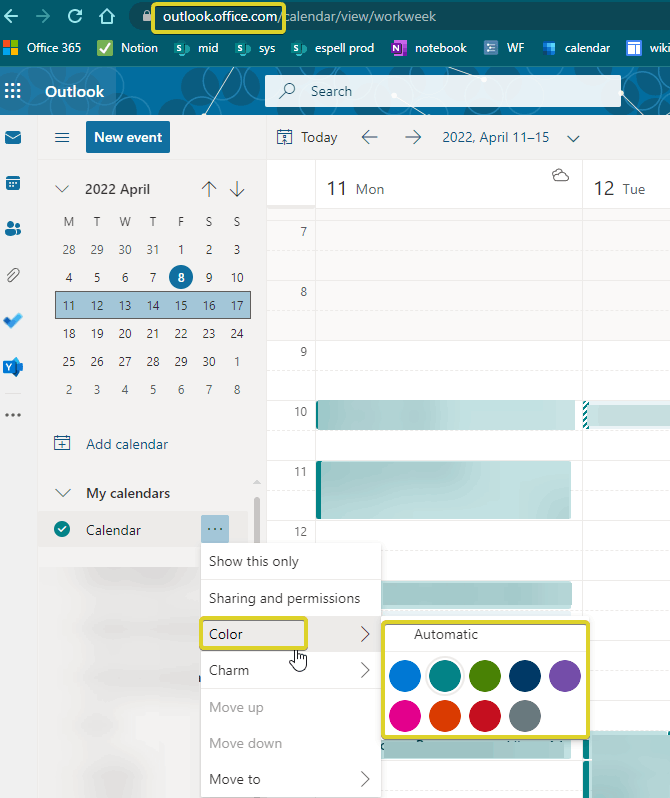The image size is (670, 798).
Task: Uncheck the Calendar visibility checkmark
Action: click(x=62, y=529)
